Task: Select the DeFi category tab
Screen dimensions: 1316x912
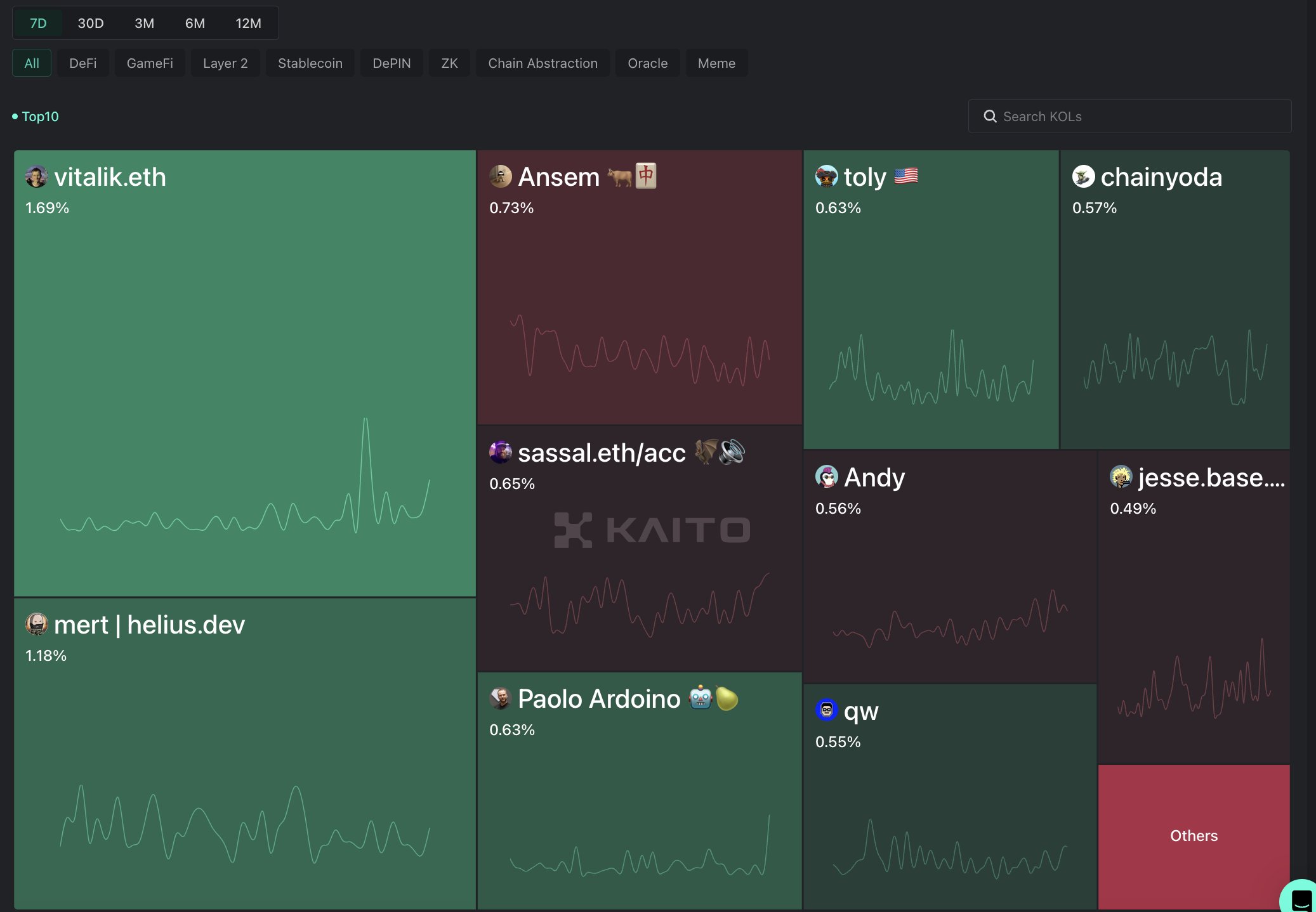Action: tap(82, 62)
